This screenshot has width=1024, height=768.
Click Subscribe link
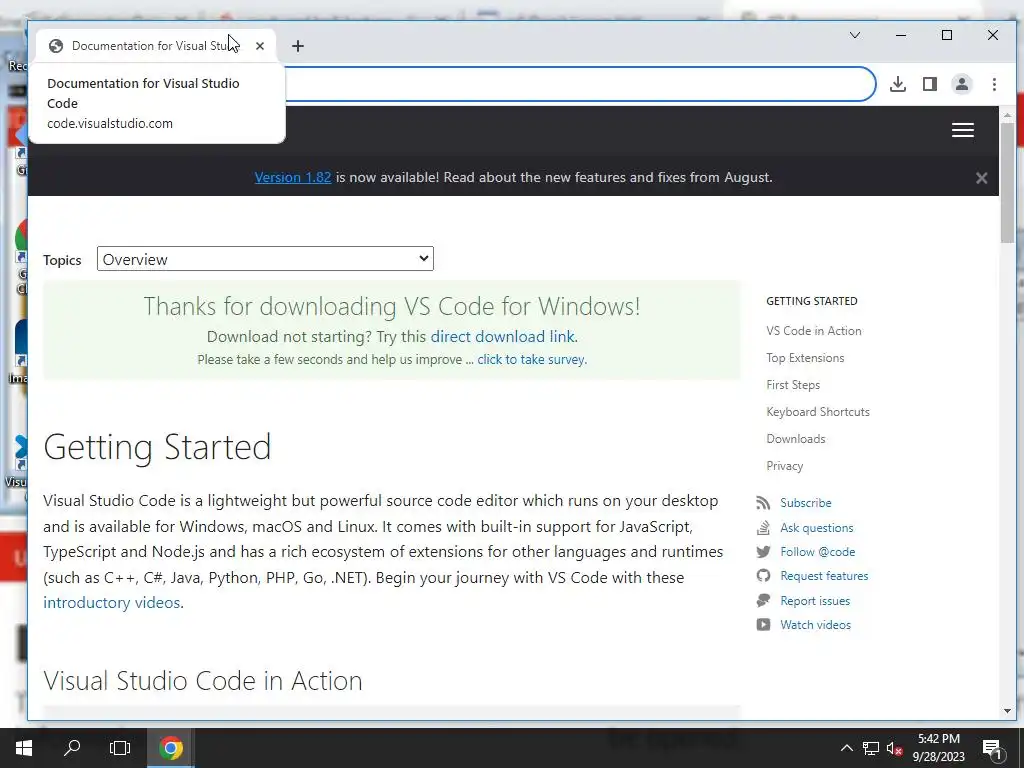tap(805, 503)
